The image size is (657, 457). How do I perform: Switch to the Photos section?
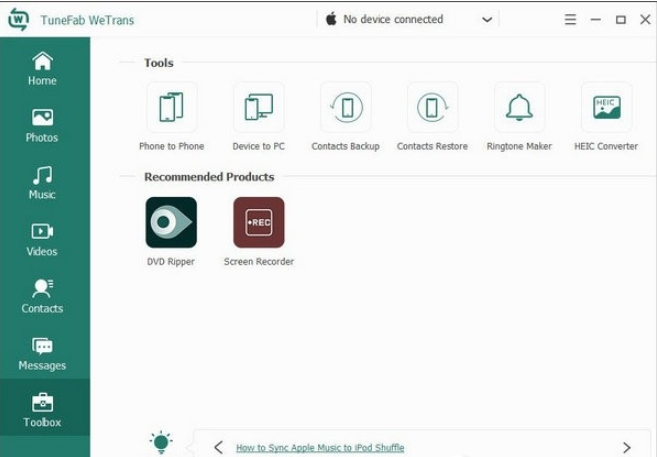tap(42, 126)
